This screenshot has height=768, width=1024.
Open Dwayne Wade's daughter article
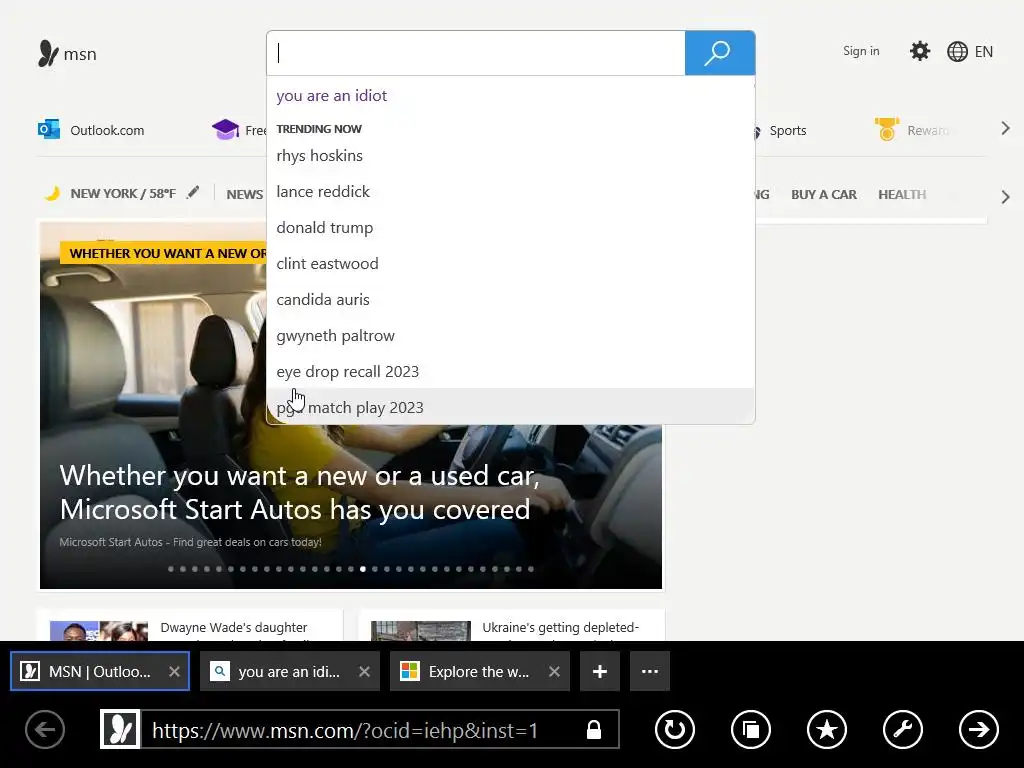click(234, 627)
